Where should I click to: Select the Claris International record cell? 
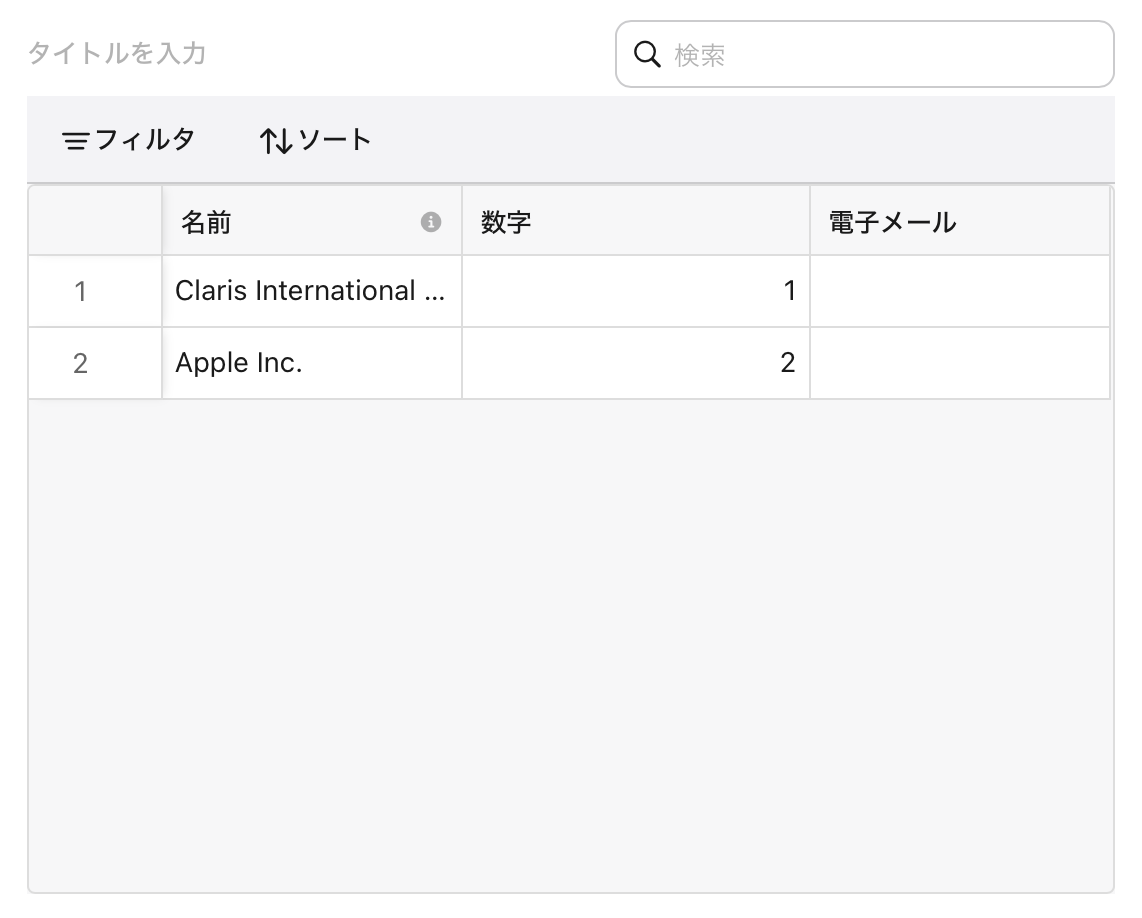[310, 291]
